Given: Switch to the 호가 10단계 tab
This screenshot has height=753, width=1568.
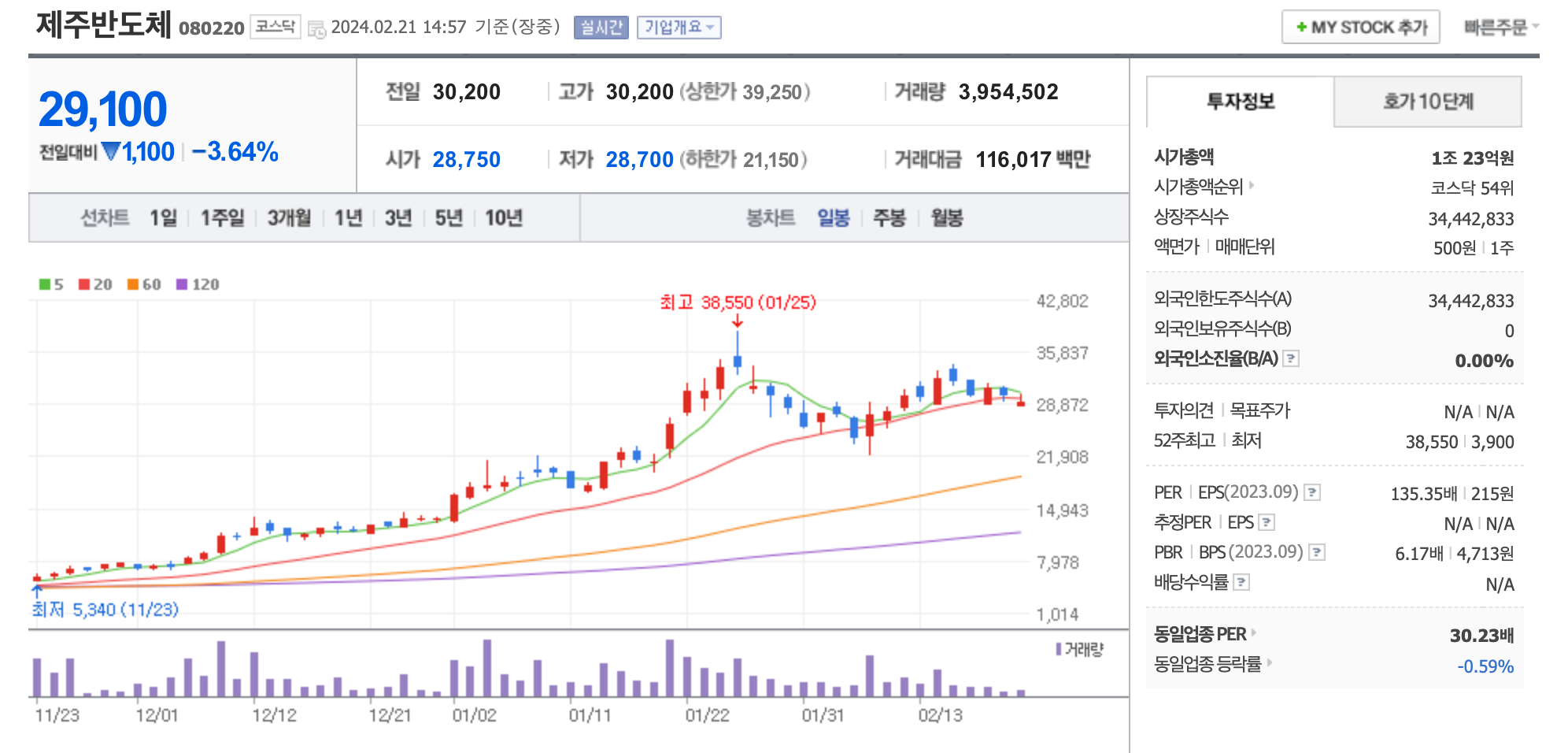Looking at the screenshot, I should pos(1426,102).
